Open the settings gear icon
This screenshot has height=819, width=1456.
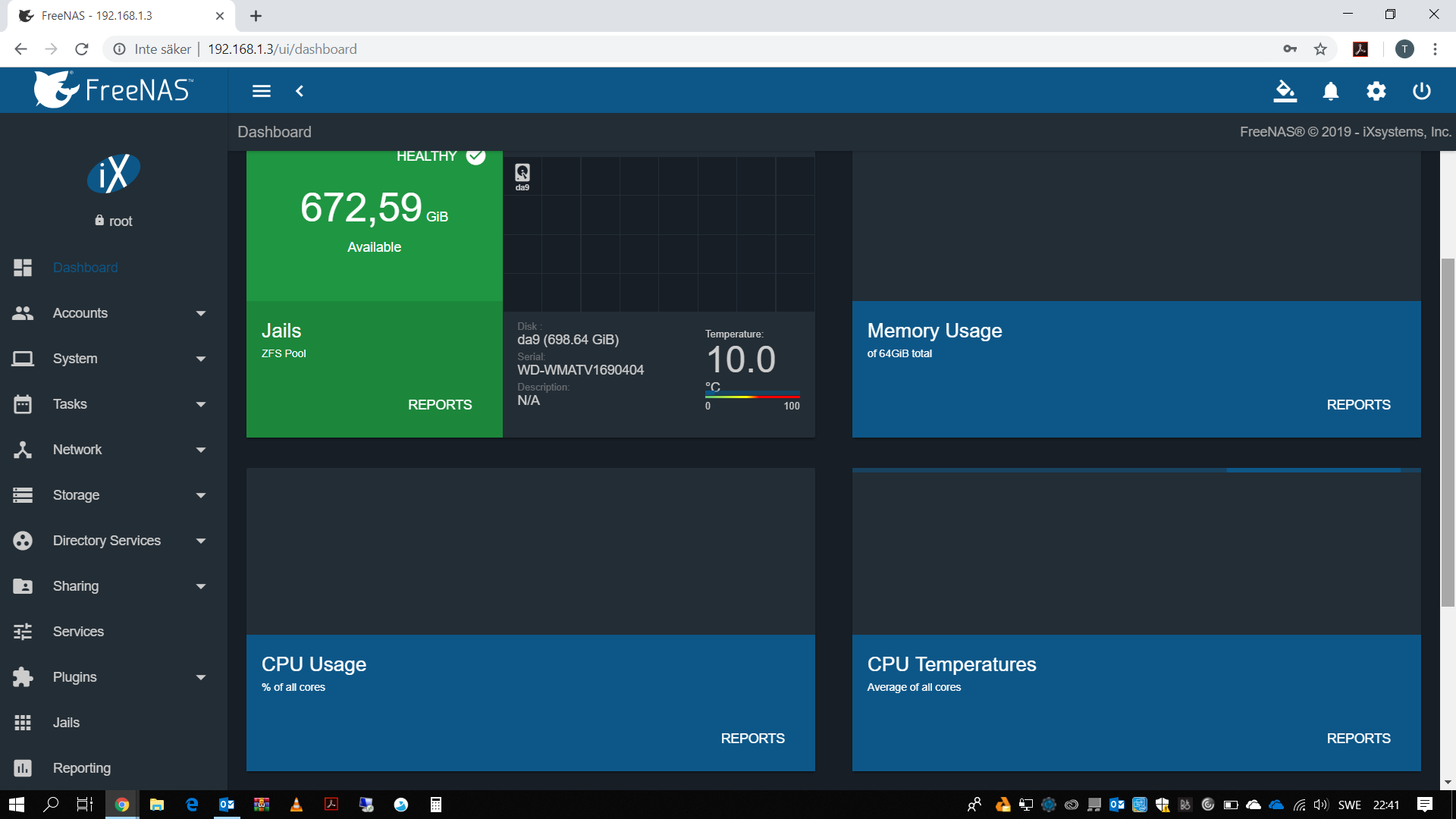[1376, 91]
